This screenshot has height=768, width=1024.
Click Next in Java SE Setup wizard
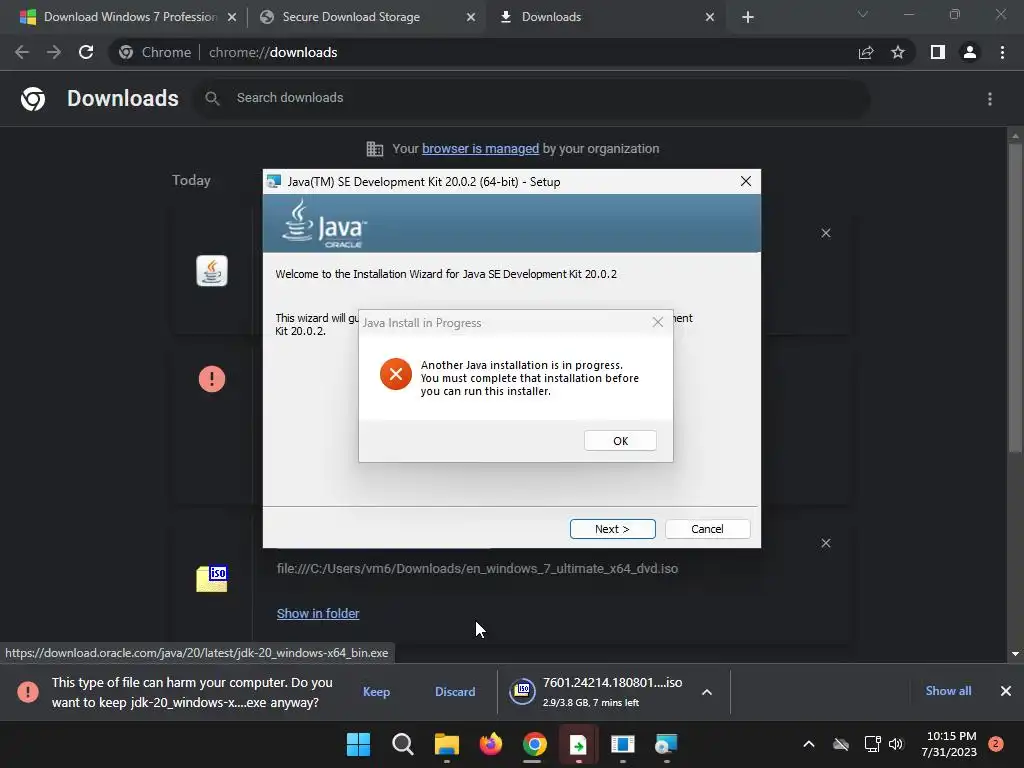pos(612,529)
